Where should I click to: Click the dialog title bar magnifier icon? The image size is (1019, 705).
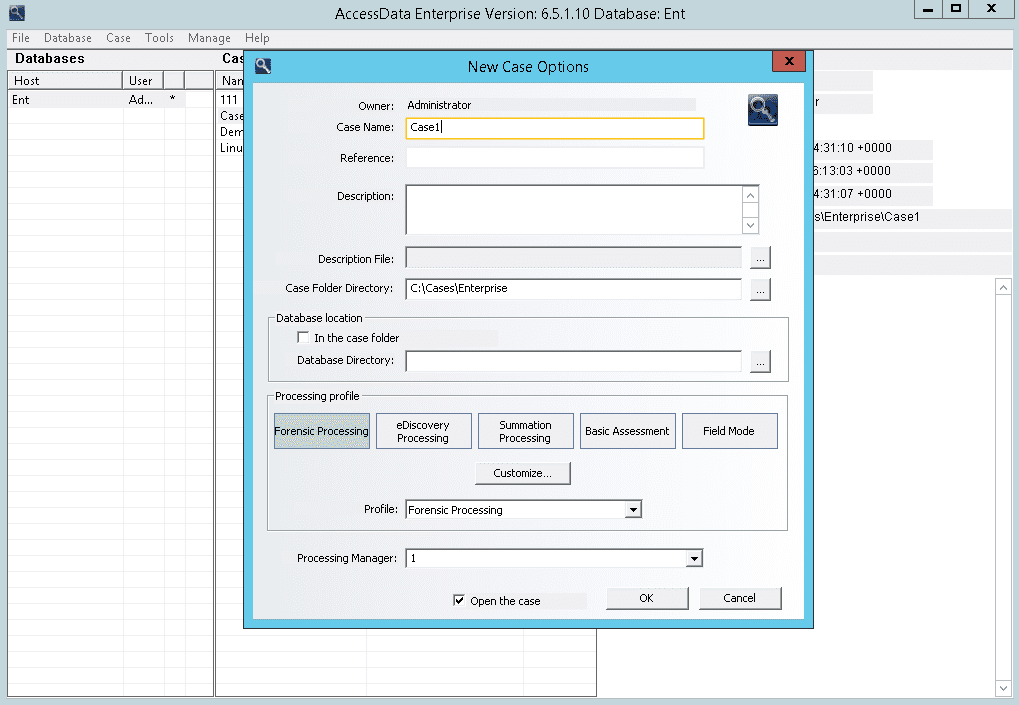[x=263, y=66]
